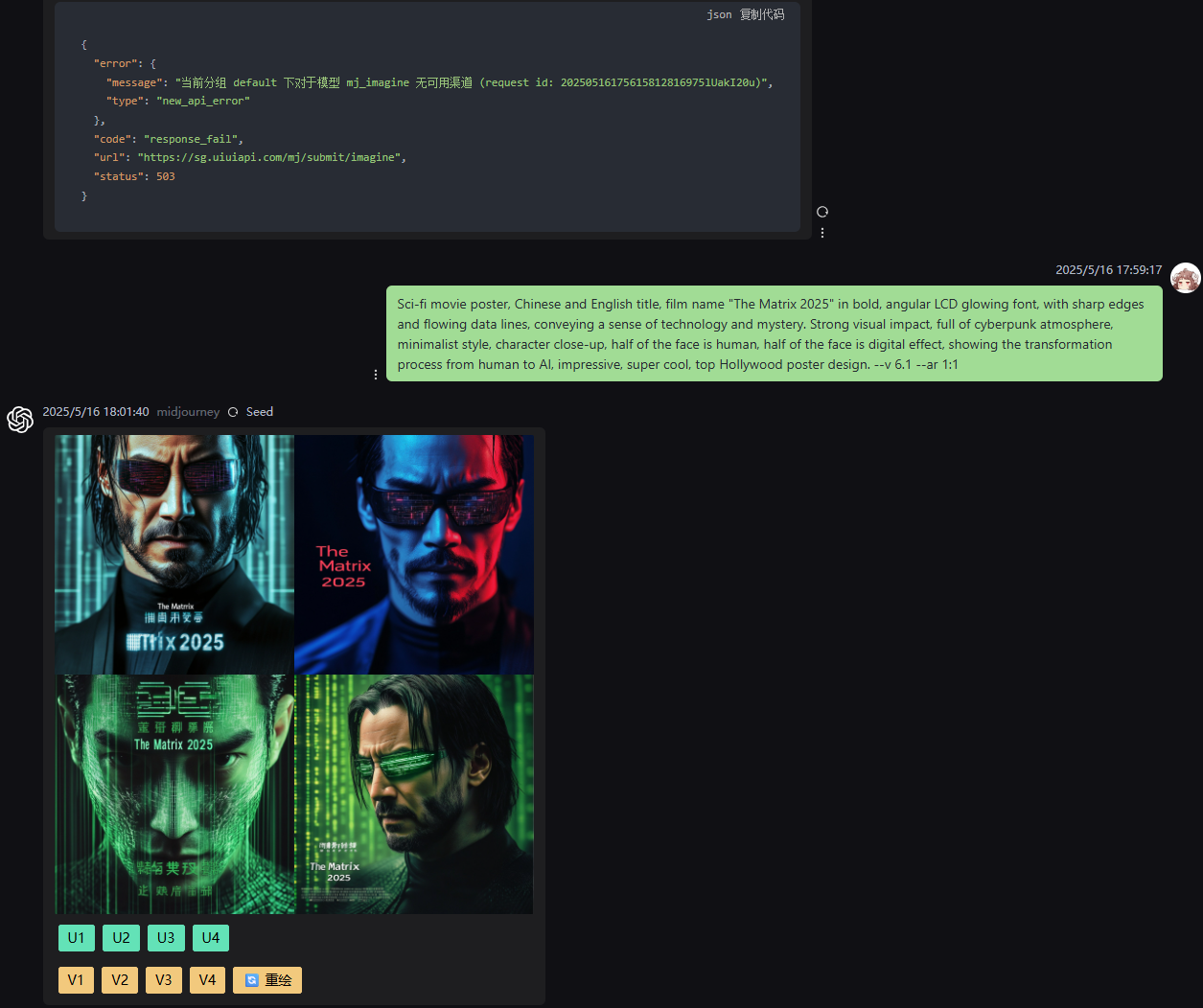The image size is (1203, 1008).
Task: Click the Seed button
Action: tap(260, 412)
